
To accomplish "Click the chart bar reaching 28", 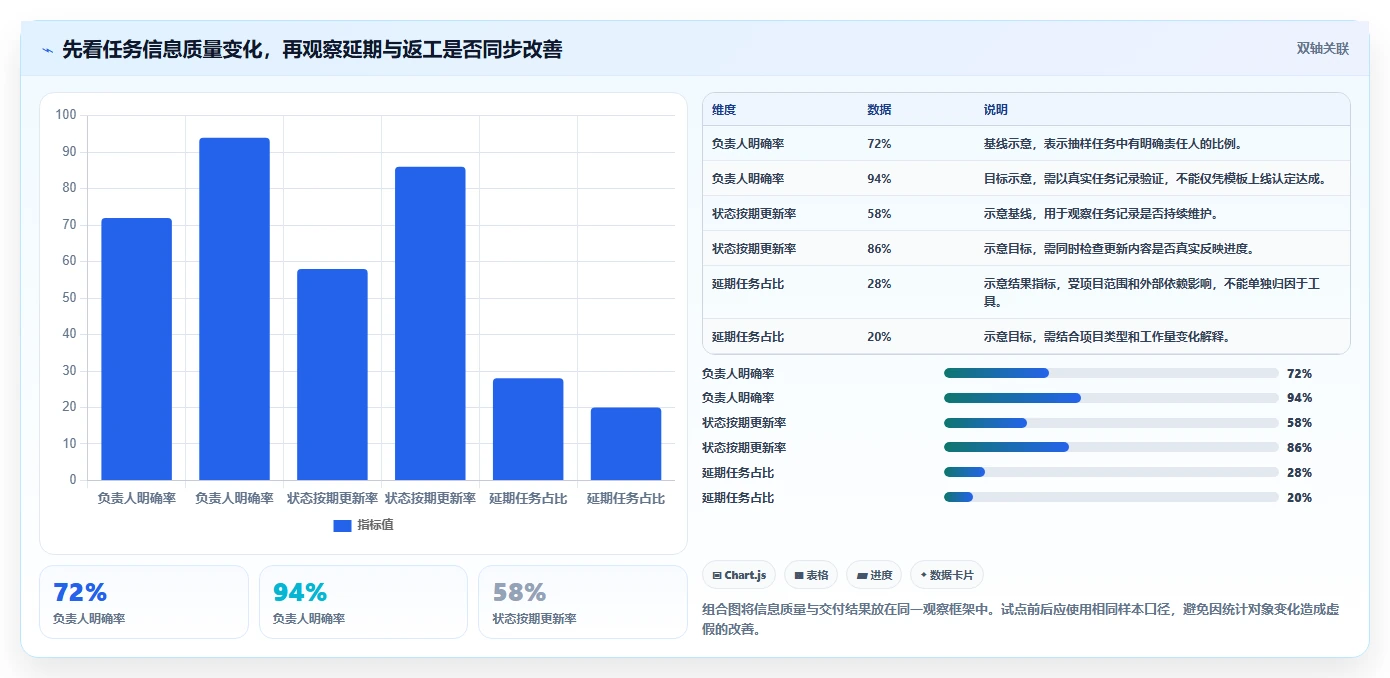I will coord(528,429).
